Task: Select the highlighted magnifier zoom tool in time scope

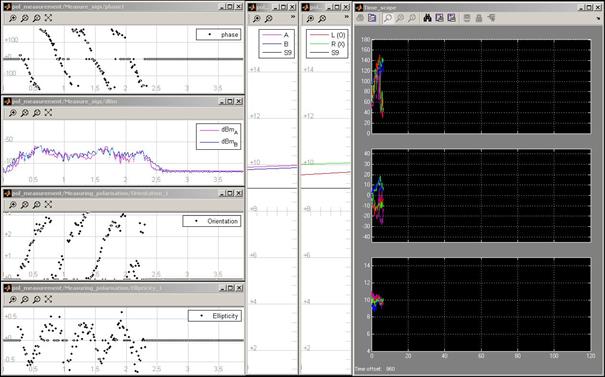Action: [388, 18]
